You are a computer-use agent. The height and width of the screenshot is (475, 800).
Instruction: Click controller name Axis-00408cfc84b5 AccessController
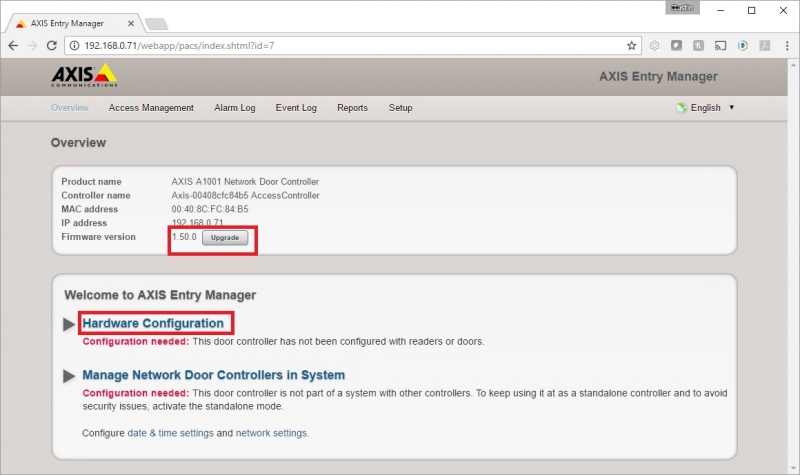coord(245,195)
